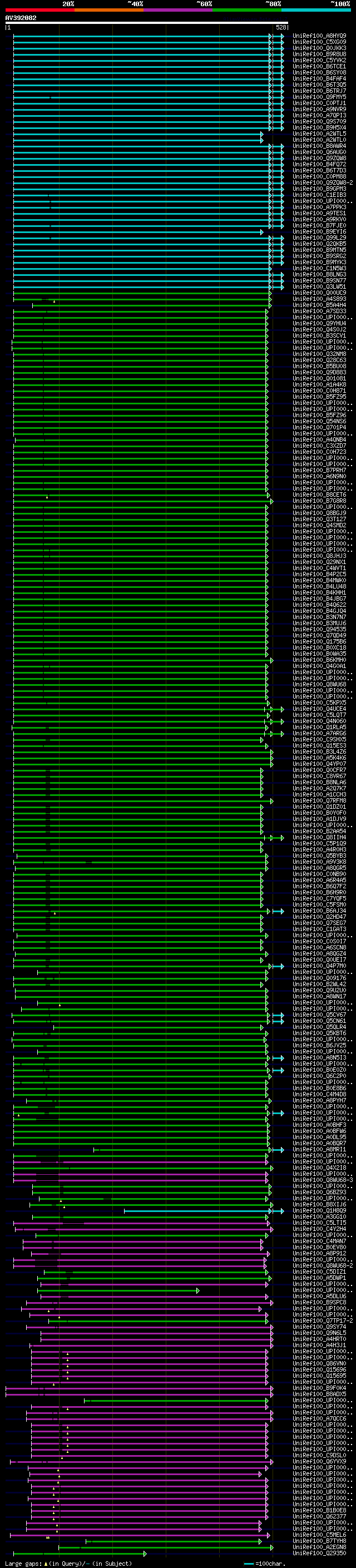
Task: Open hit UniRef100_Q9FMY5
Action: (x=319, y=97)
